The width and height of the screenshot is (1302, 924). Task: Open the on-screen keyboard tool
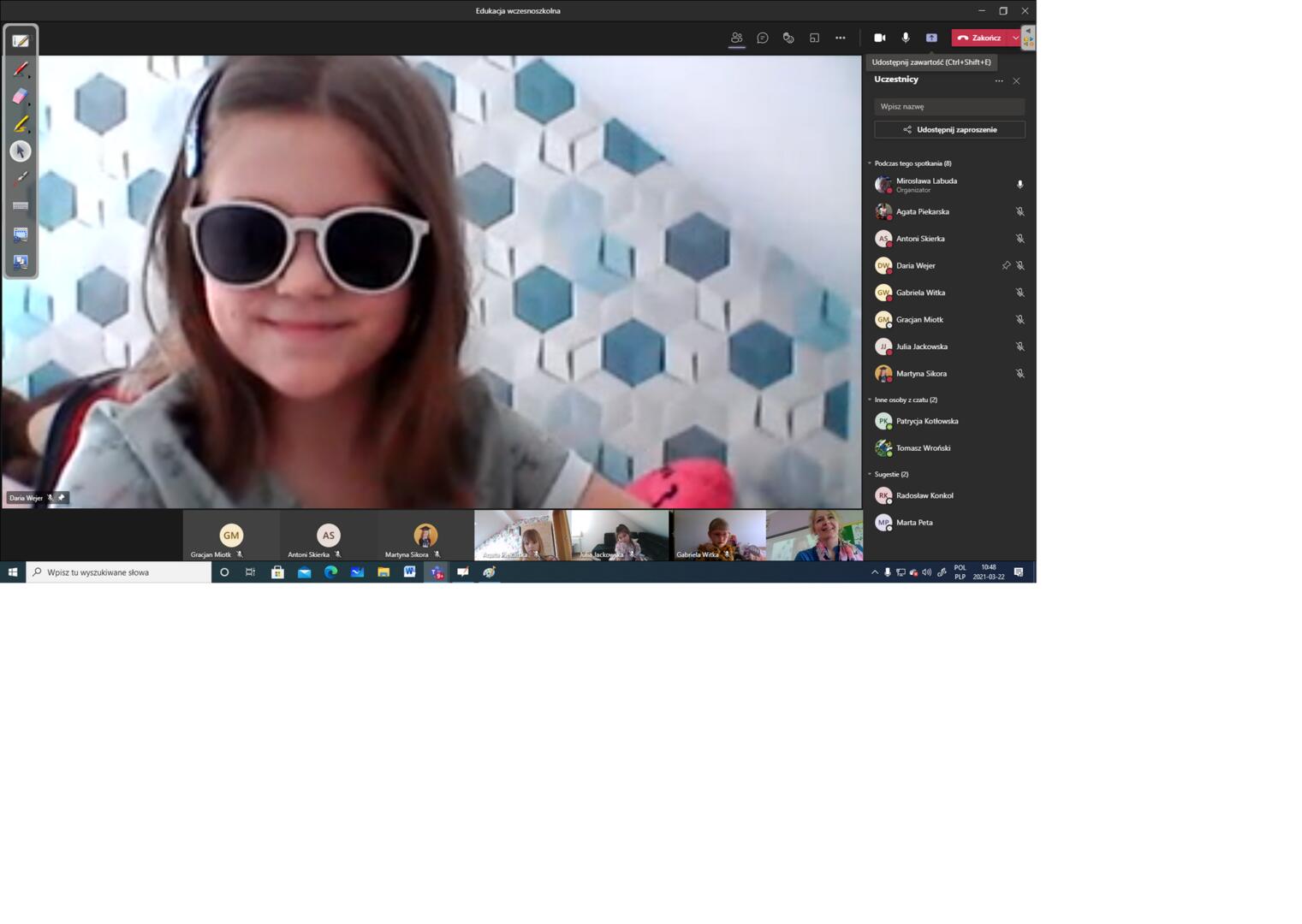[21, 206]
